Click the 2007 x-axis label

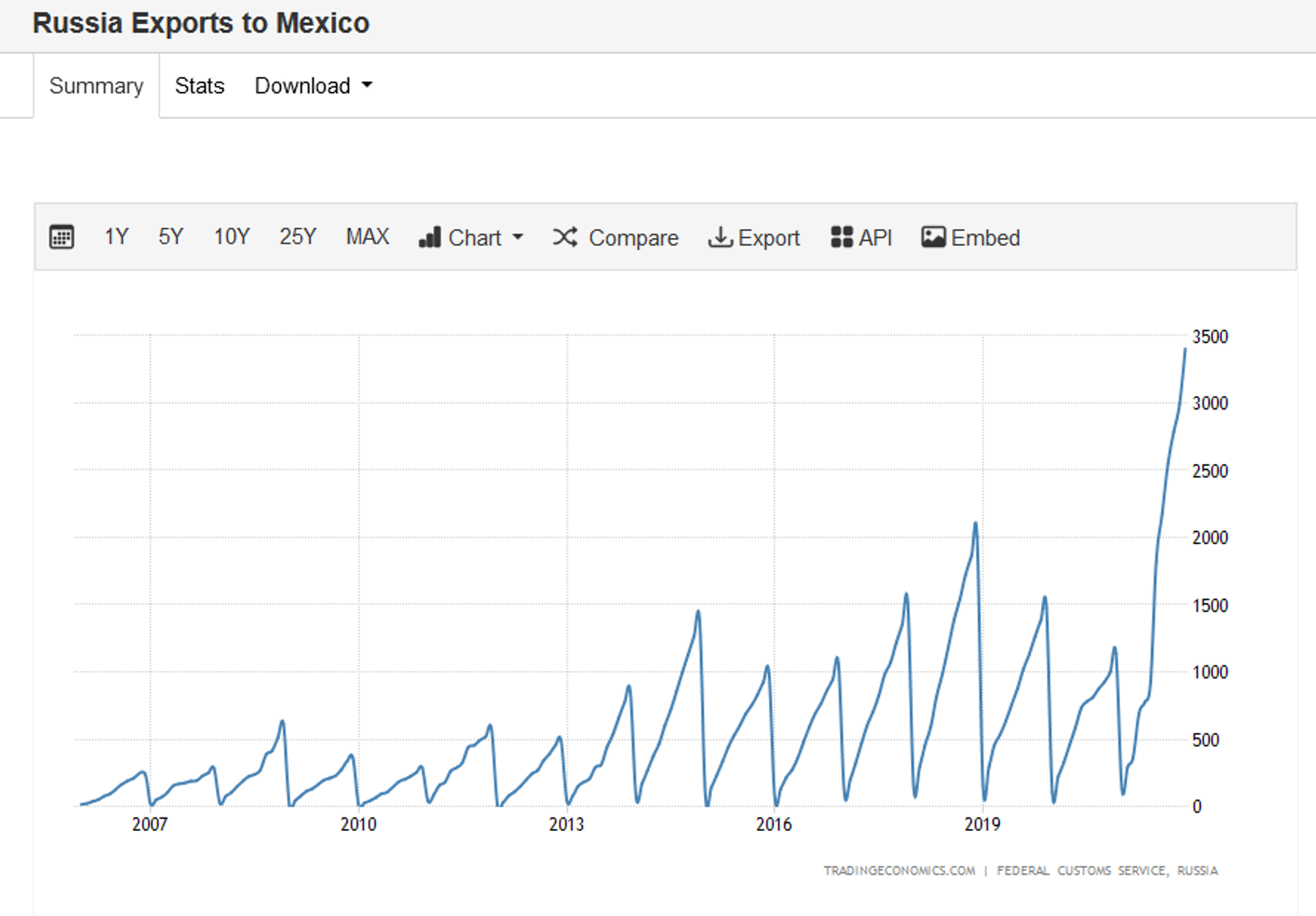click(x=149, y=824)
